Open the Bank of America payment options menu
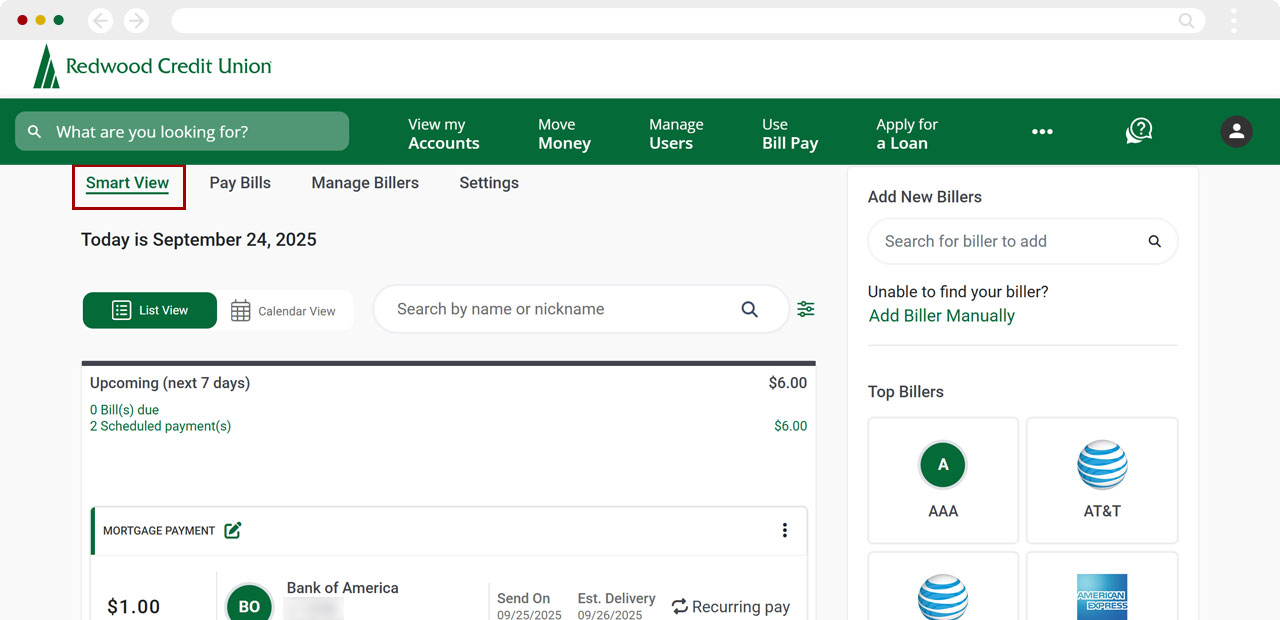Viewport: 1280px width, 620px height. pos(785,530)
